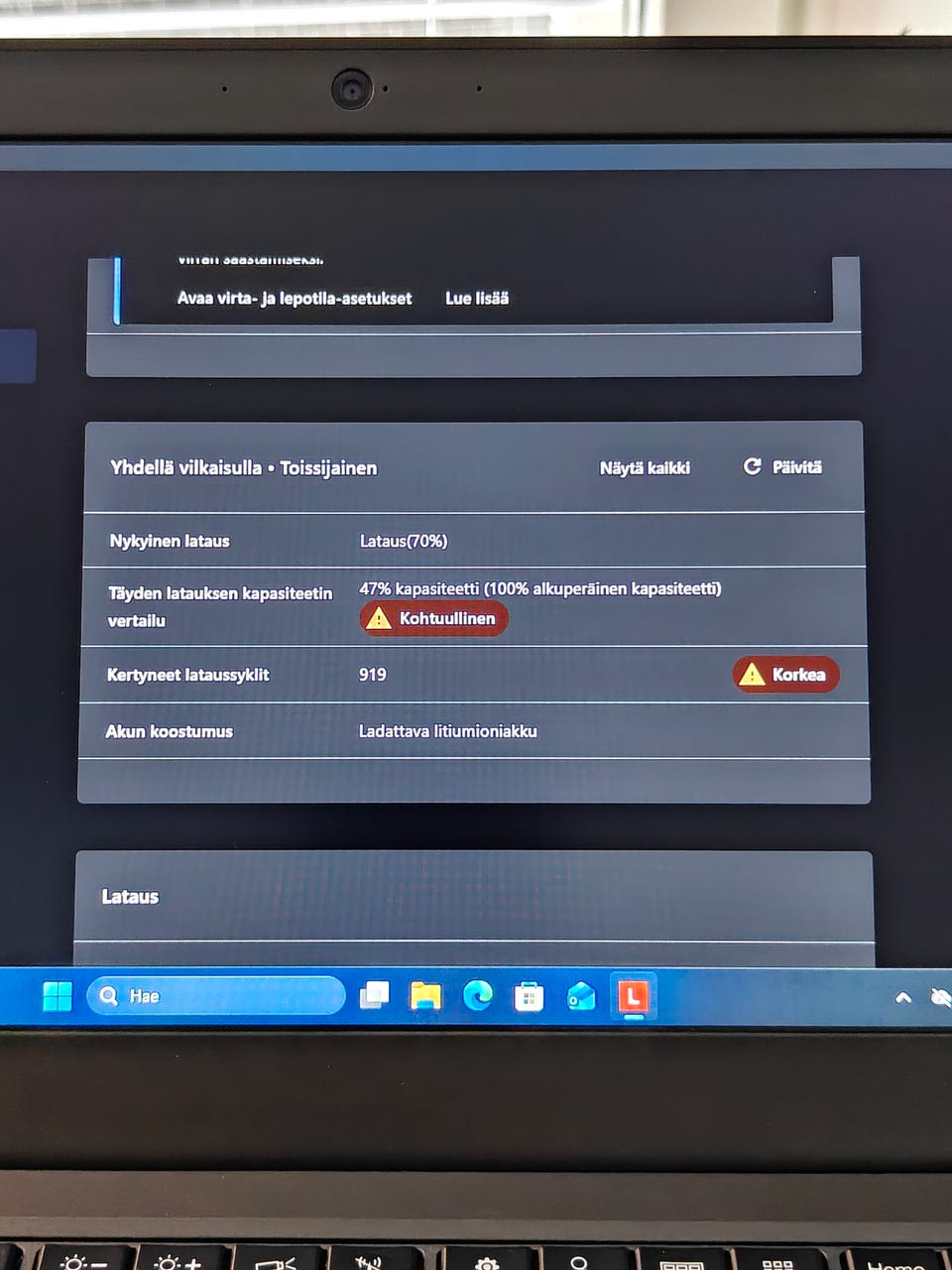Screen dimensions: 952x1270
Task: Select Ladattava litiumioniakku text
Action: pos(448,731)
